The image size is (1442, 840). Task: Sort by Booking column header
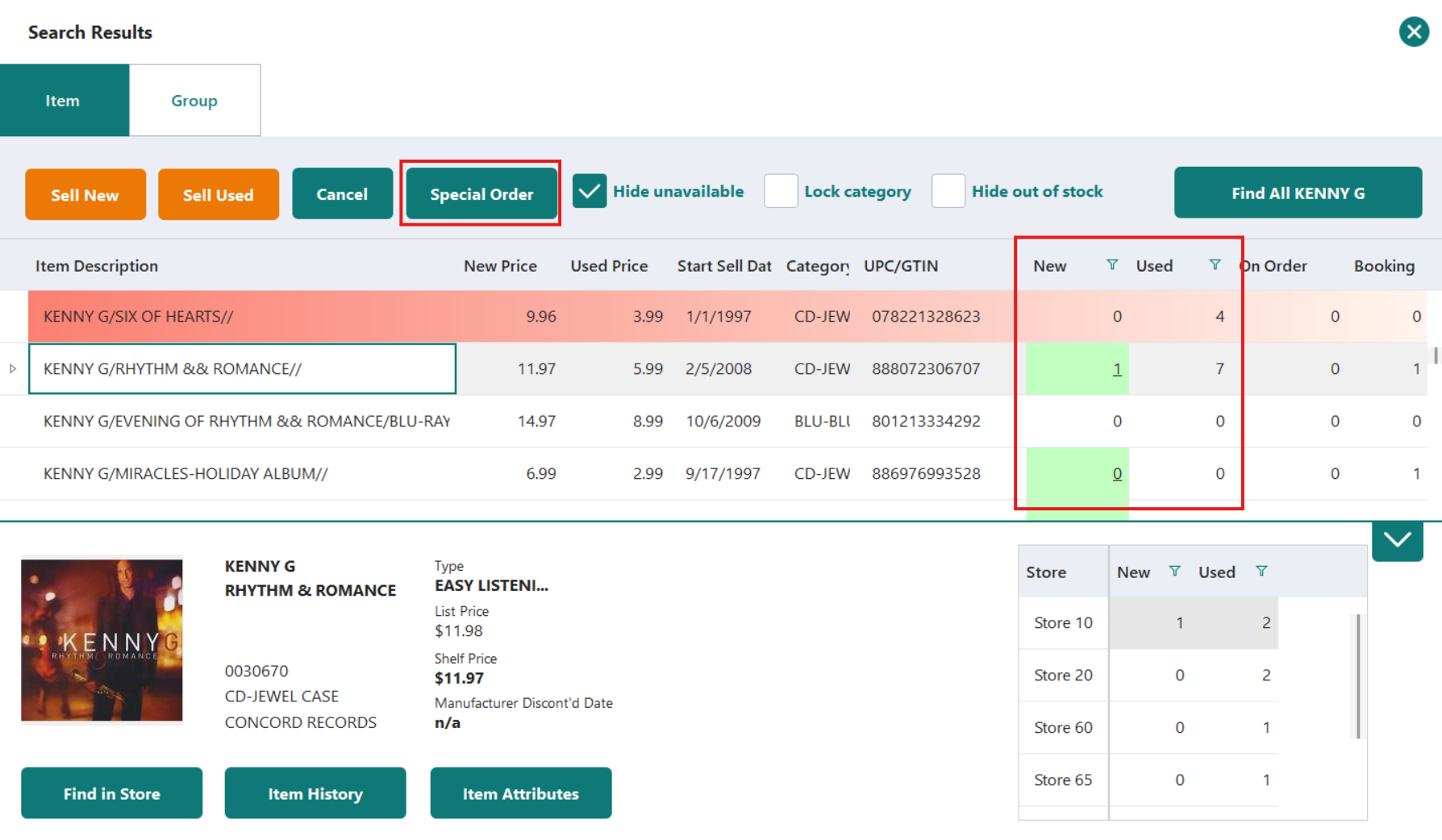point(1384,265)
